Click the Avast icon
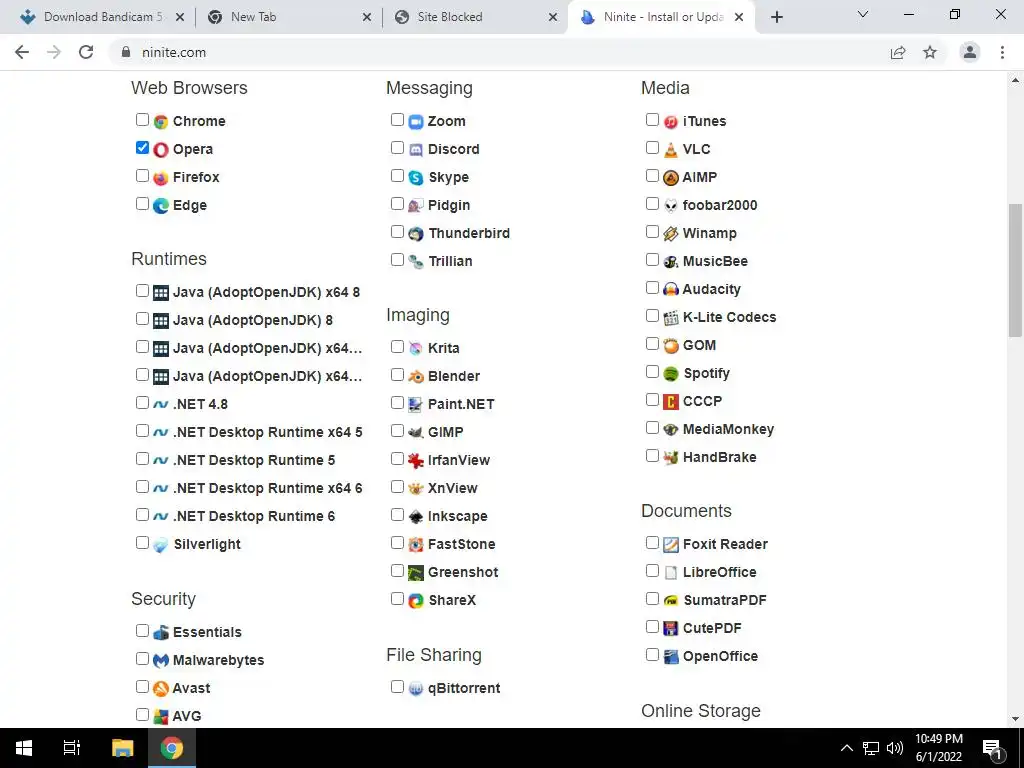1024x768 pixels. [161, 688]
